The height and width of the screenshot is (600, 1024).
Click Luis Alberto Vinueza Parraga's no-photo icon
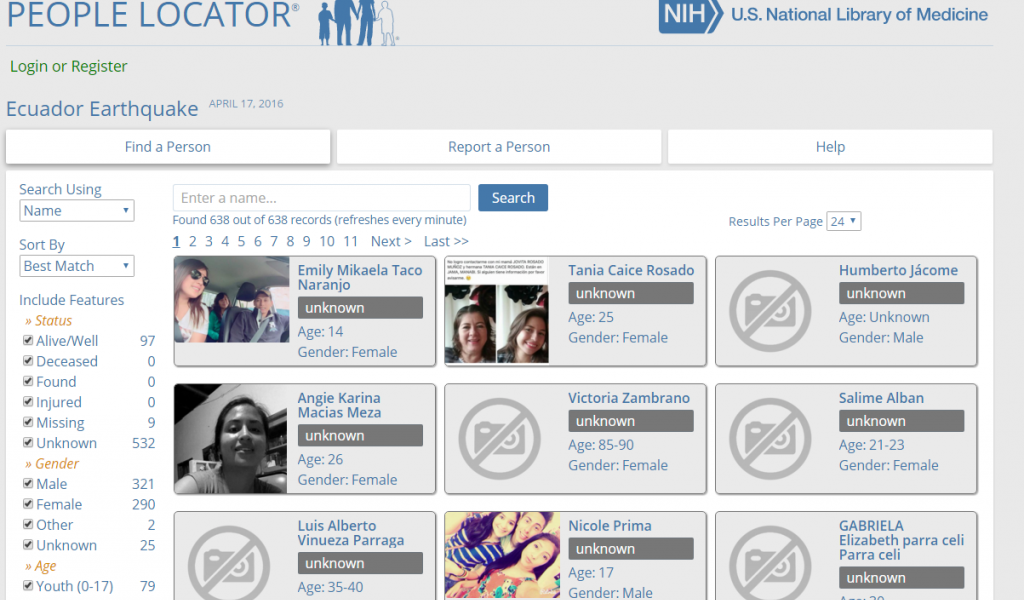pos(229,560)
